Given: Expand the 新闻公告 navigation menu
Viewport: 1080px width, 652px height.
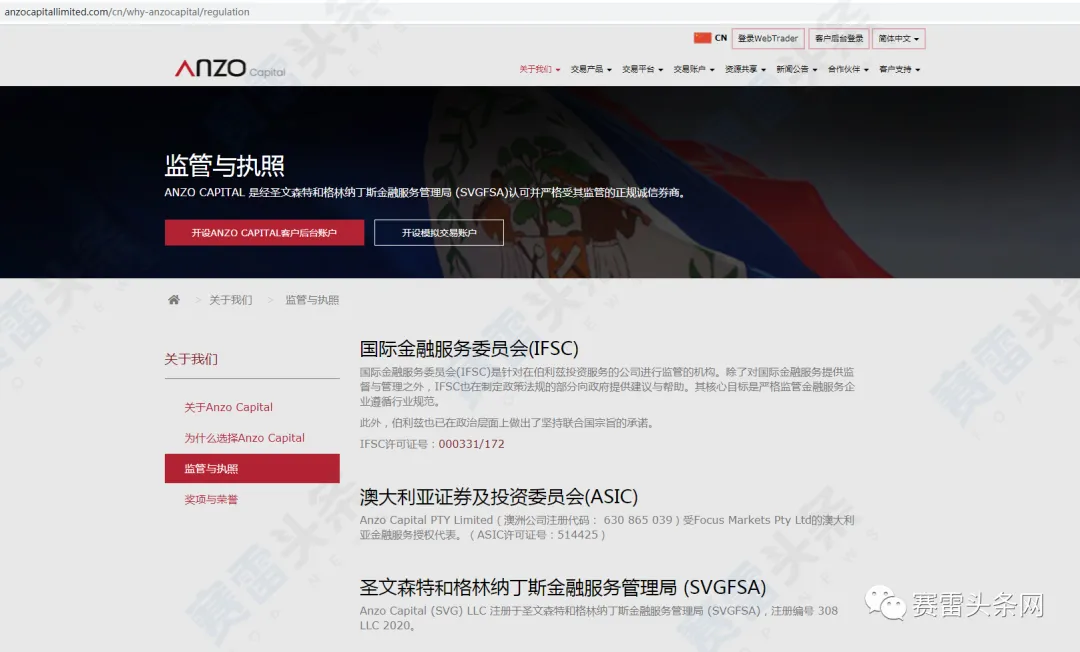Looking at the screenshot, I should tap(797, 69).
